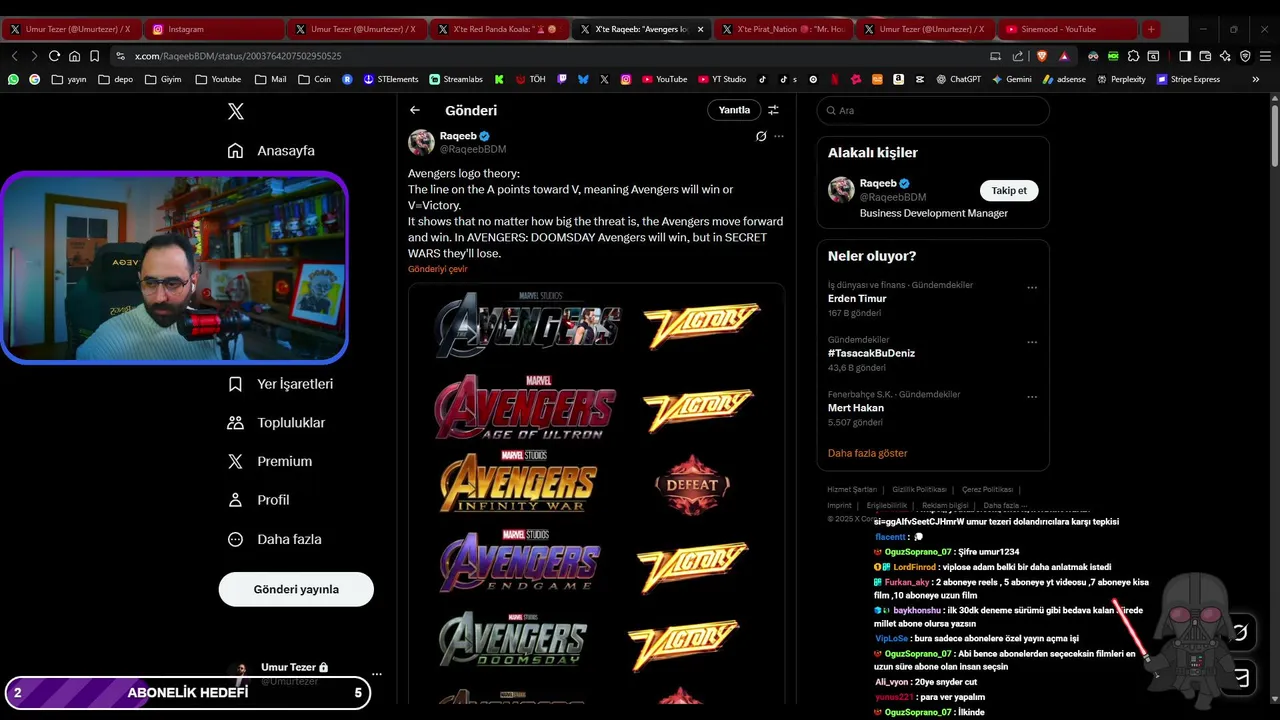Click Daha fazla göster under trends

tap(868, 453)
